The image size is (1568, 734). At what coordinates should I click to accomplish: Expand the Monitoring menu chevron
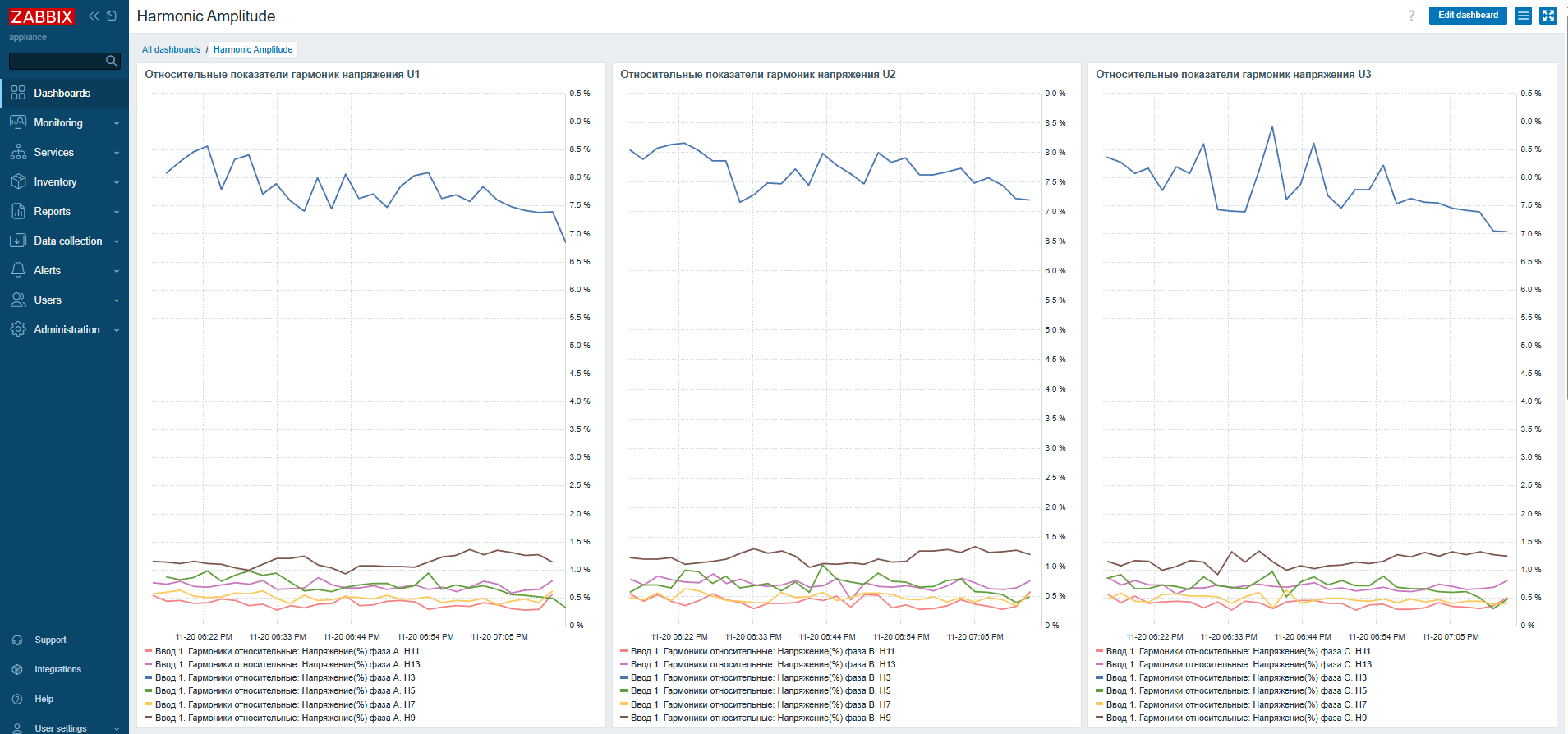[117, 123]
